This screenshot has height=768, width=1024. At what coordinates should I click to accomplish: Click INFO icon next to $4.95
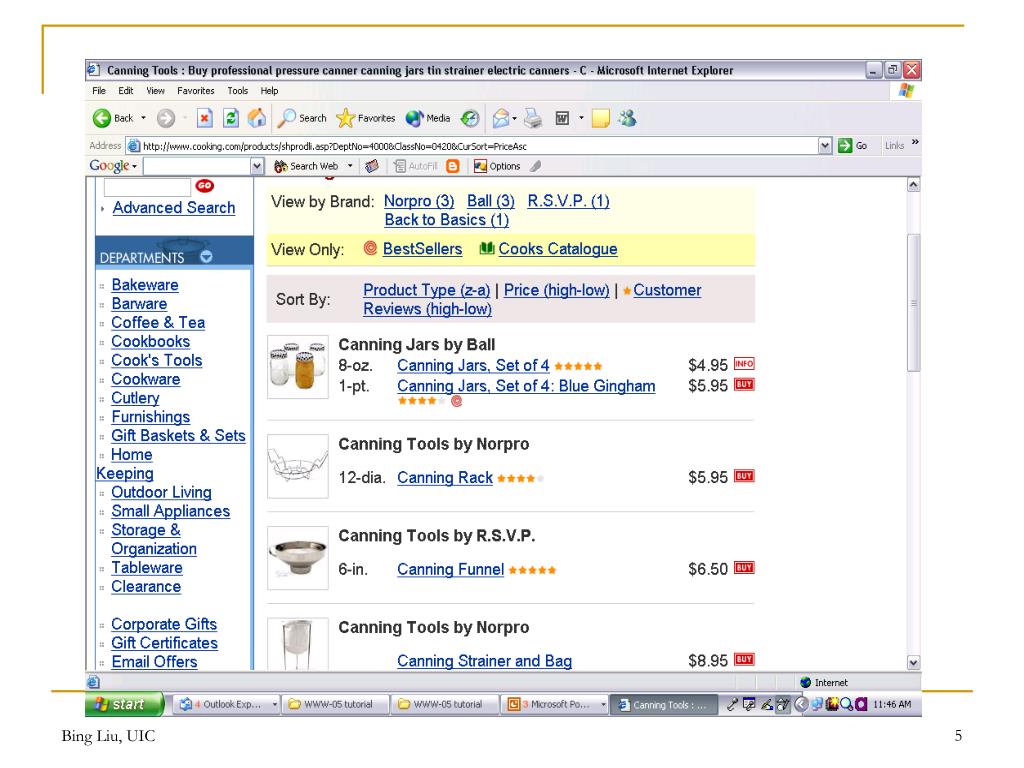click(x=744, y=364)
